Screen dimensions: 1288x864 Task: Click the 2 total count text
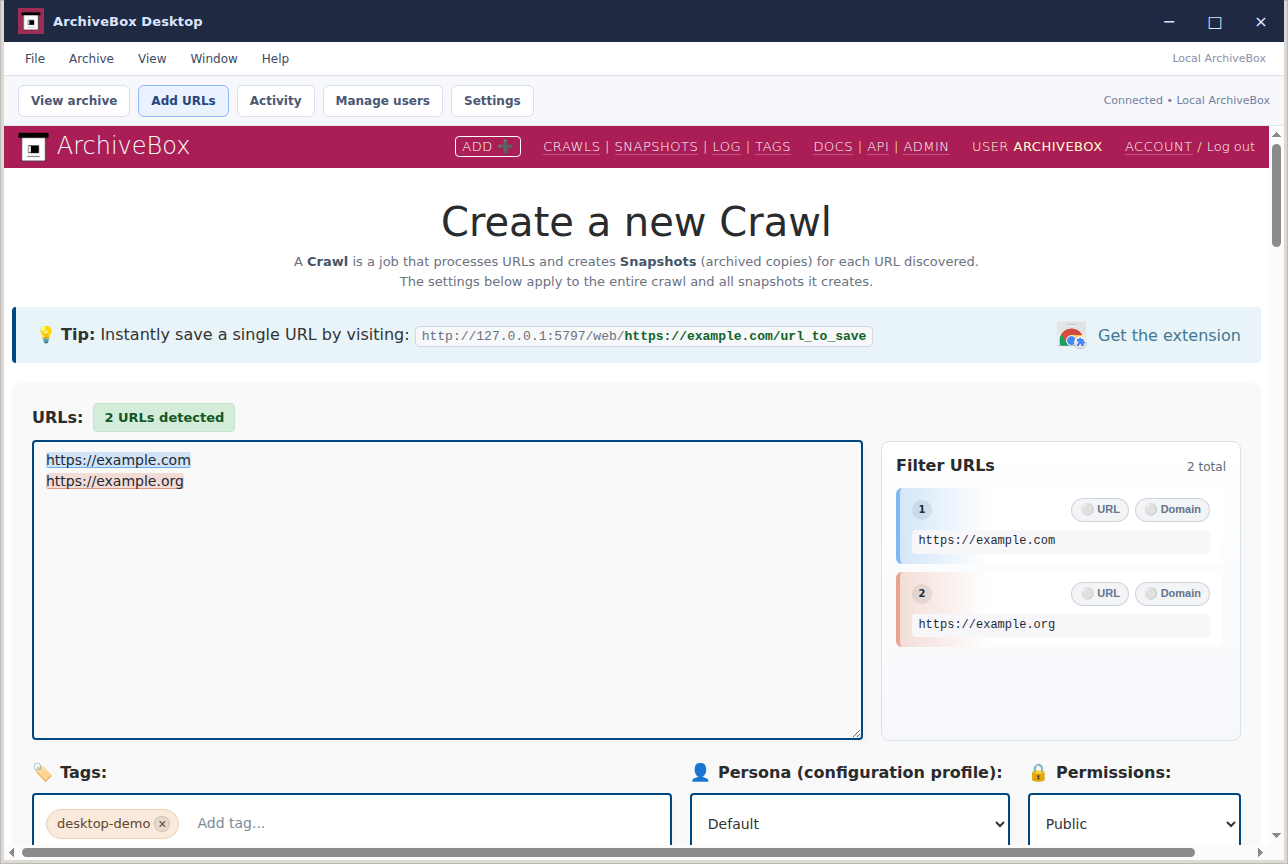click(1206, 467)
